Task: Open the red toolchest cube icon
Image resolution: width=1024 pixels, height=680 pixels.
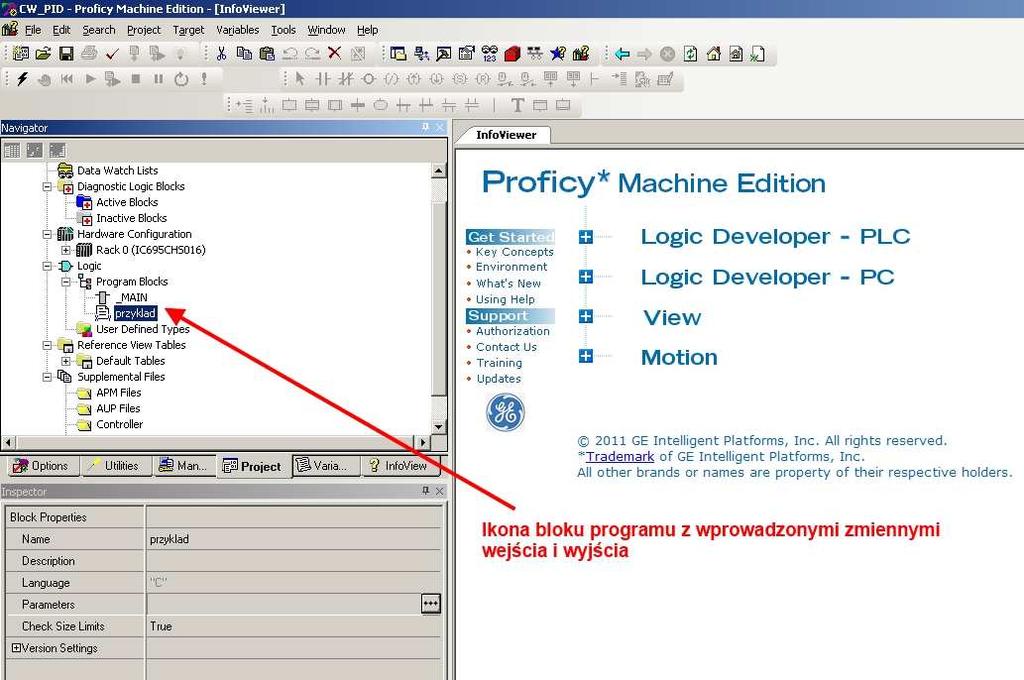Action: click(512, 54)
